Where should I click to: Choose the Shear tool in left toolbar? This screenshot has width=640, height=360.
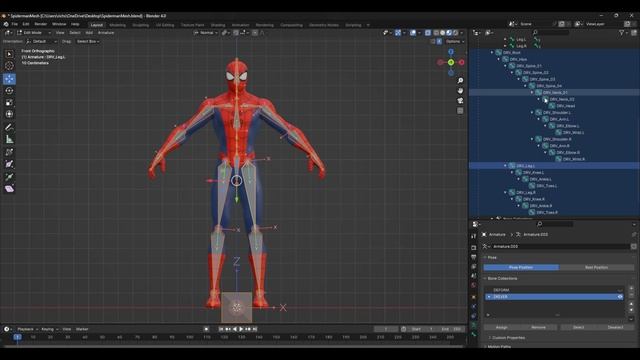[x=9, y=189]
